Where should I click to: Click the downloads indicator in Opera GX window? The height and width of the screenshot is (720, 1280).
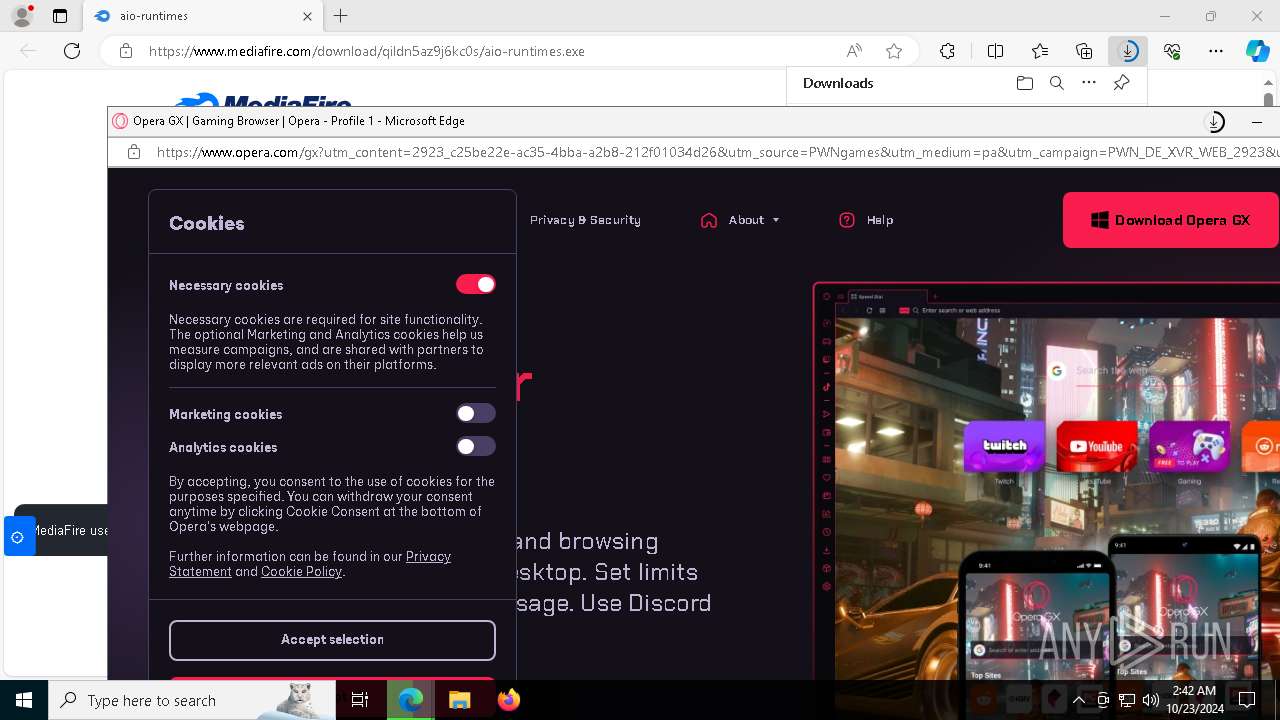(x=1214, y=121)
